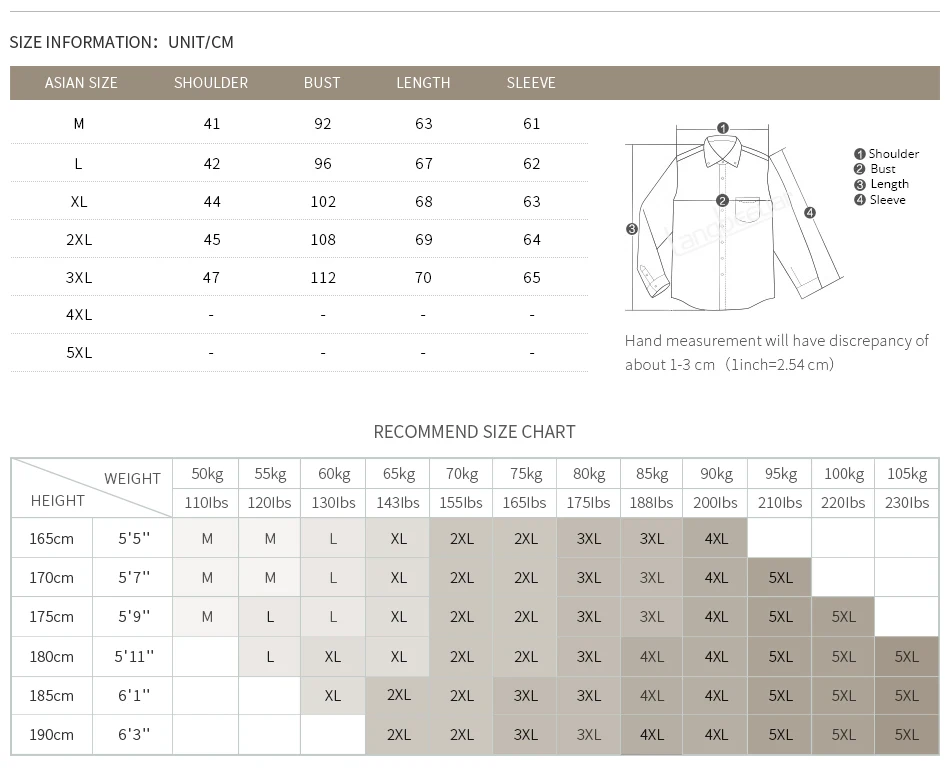Click the BUST column header
The width and height of the screenshot is (950, 770).
pos(322,83)
